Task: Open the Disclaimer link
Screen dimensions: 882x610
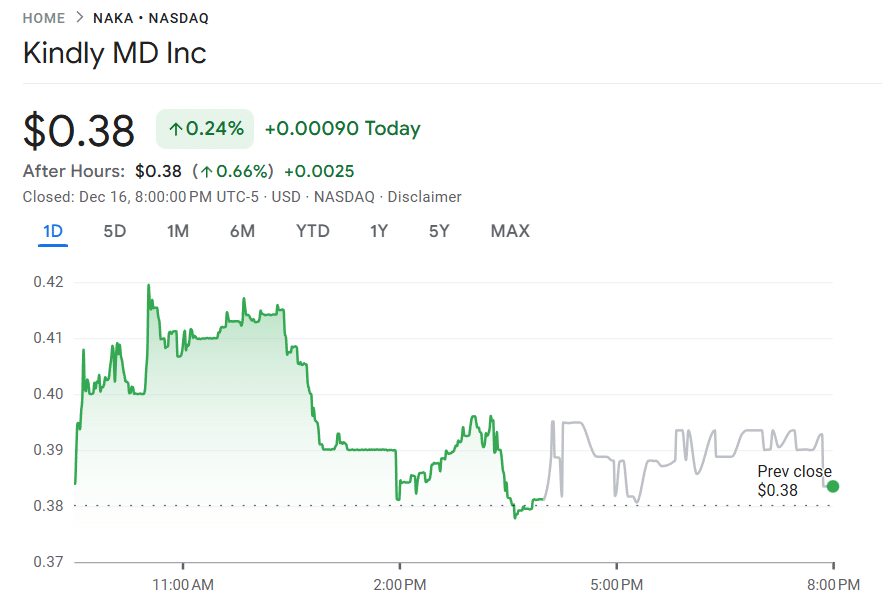Action: coord(424,196)
